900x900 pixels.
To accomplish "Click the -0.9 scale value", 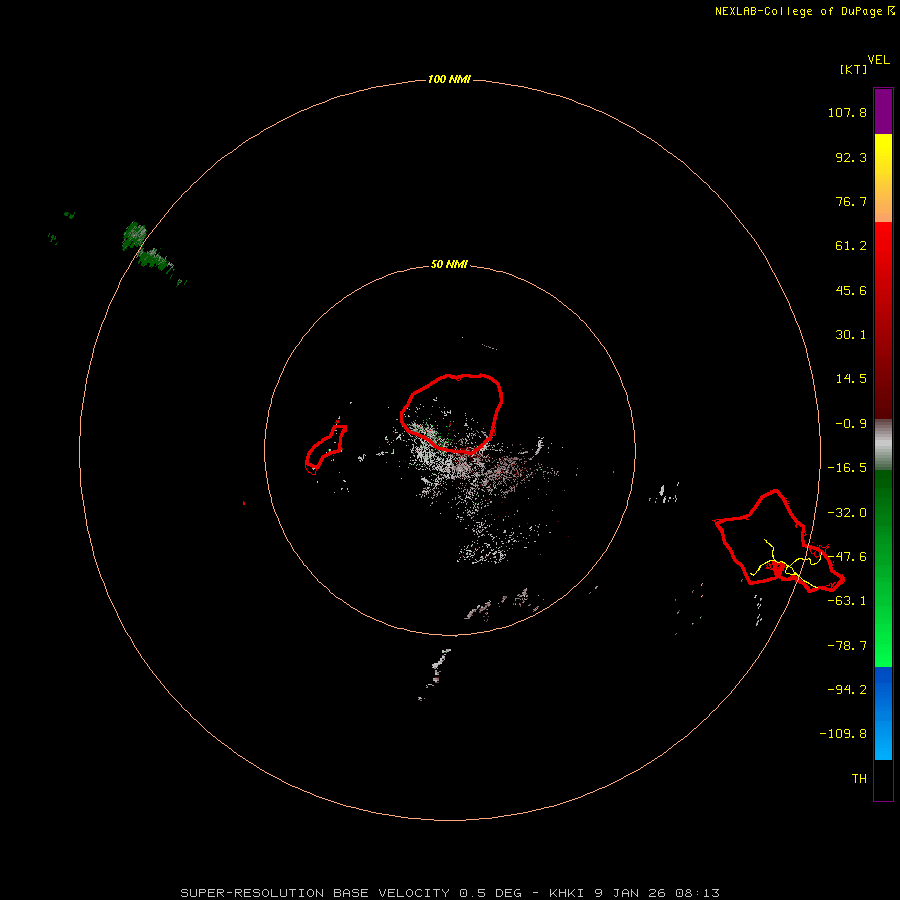I will point(851,424).
